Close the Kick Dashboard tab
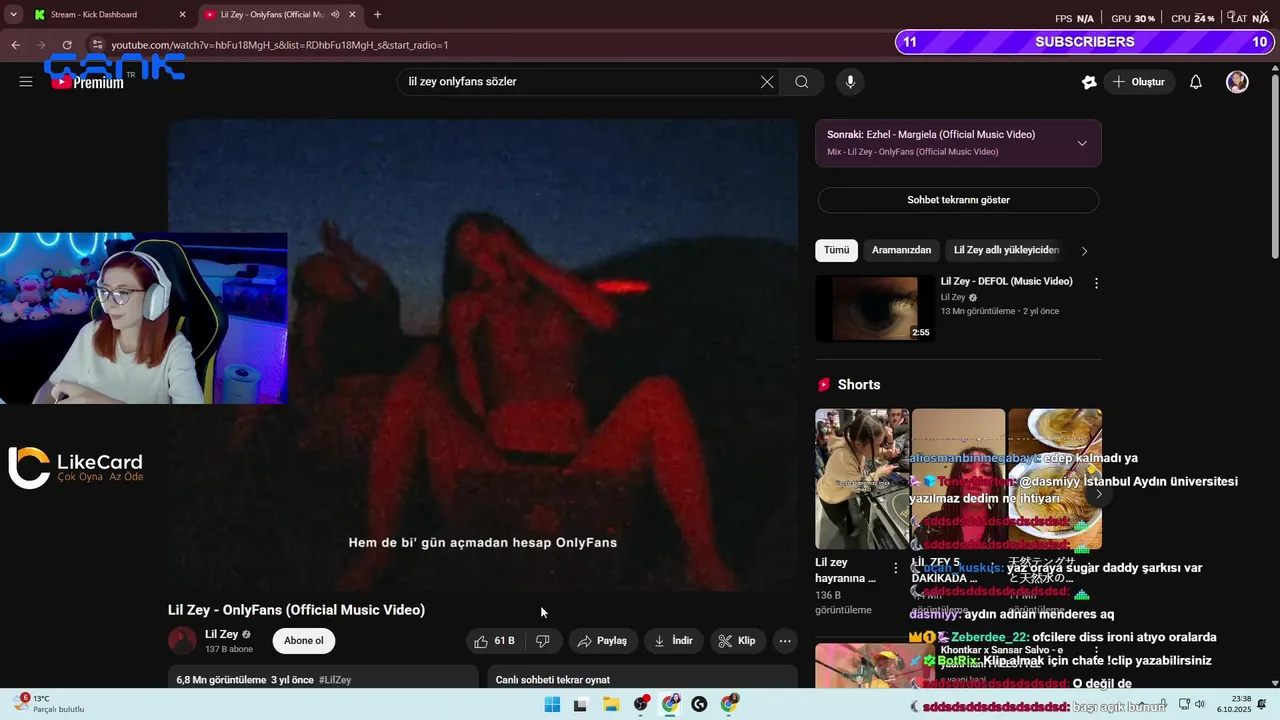 click(182, 15)
